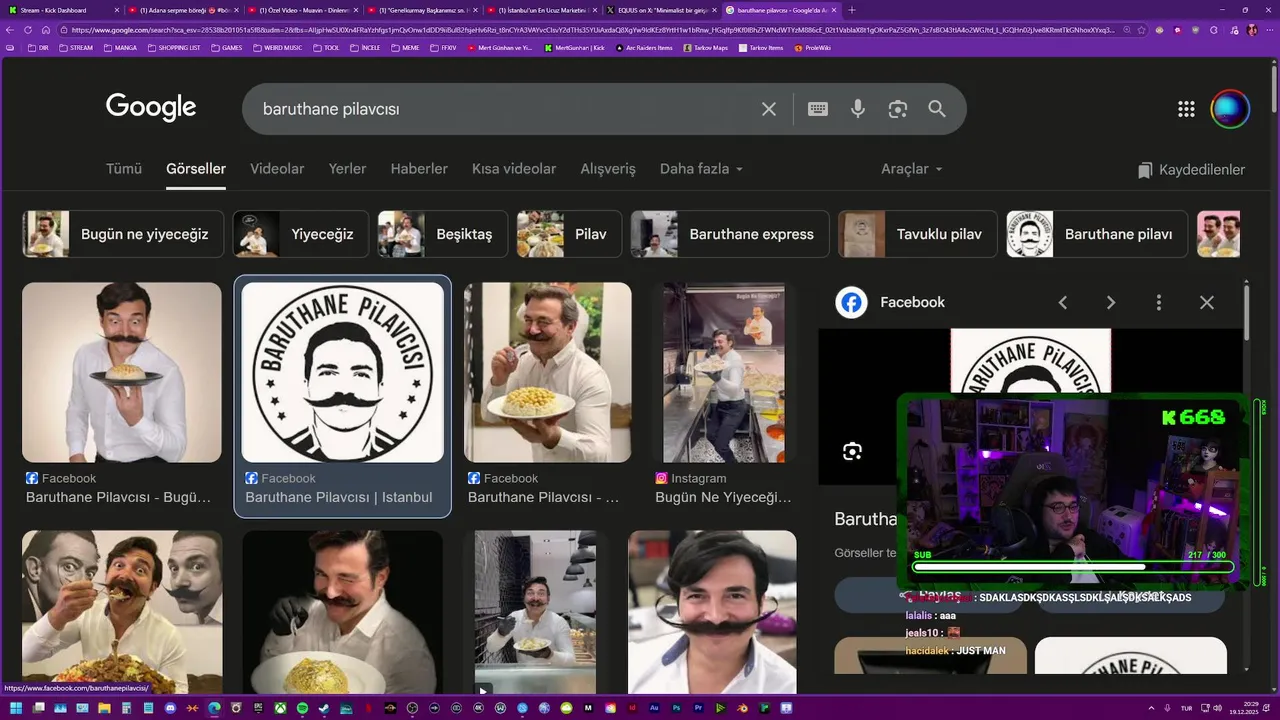Open the Kaydedilenler saved items
This screenshot has width=1280, height=720.
(x=1191, y=170)
